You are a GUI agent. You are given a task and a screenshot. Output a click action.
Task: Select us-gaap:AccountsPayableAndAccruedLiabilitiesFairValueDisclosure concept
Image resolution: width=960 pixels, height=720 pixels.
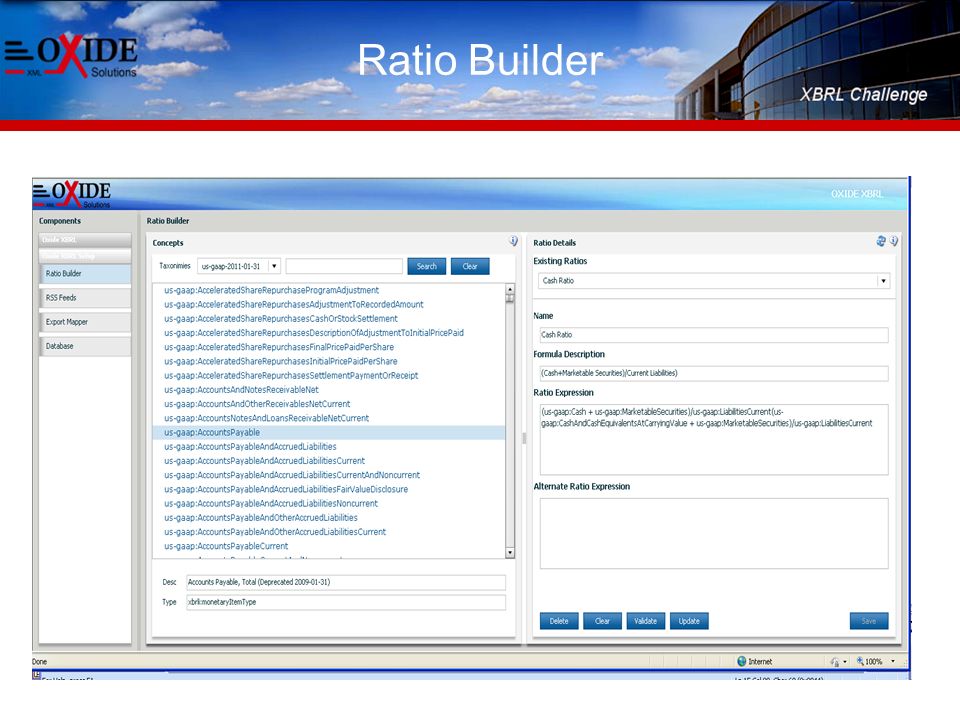click(286, 489)
